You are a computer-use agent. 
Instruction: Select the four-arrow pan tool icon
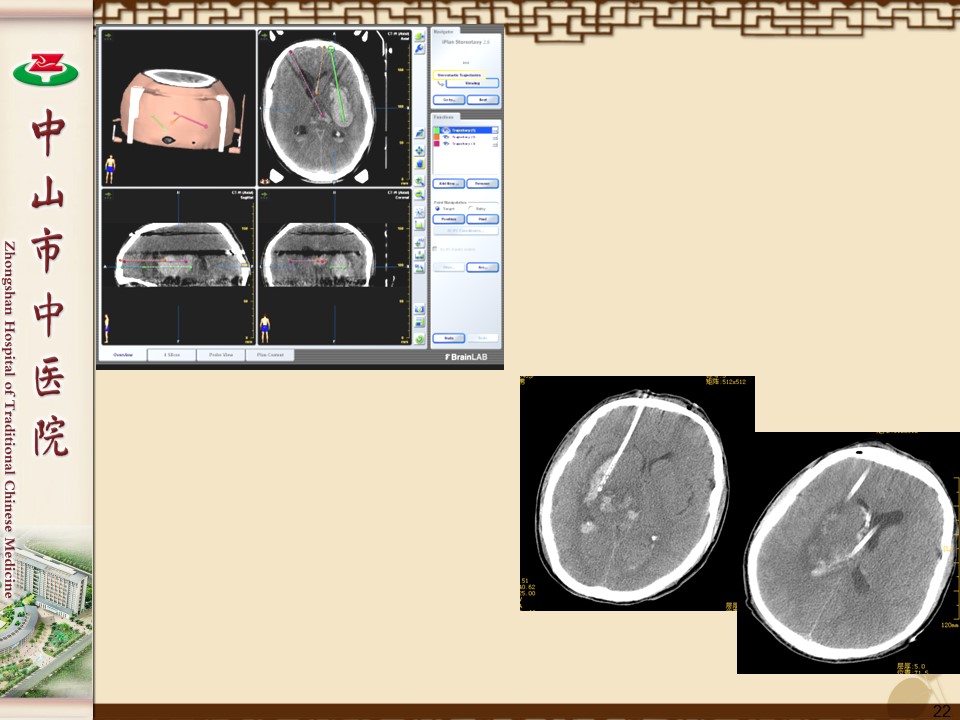click(x=419, y=150)
